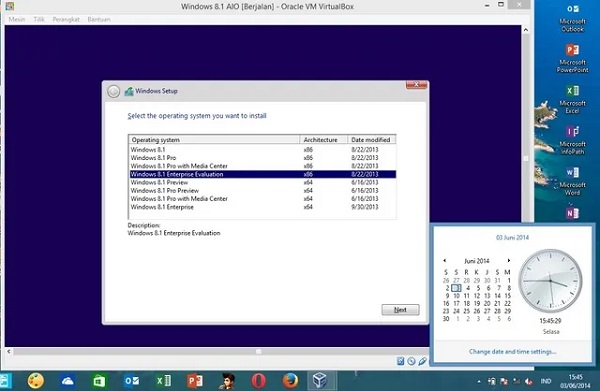Screen dimensions: 600x391
Task: Open Microsoft Outlook desktop shortcut
Action: pos(572,18)
